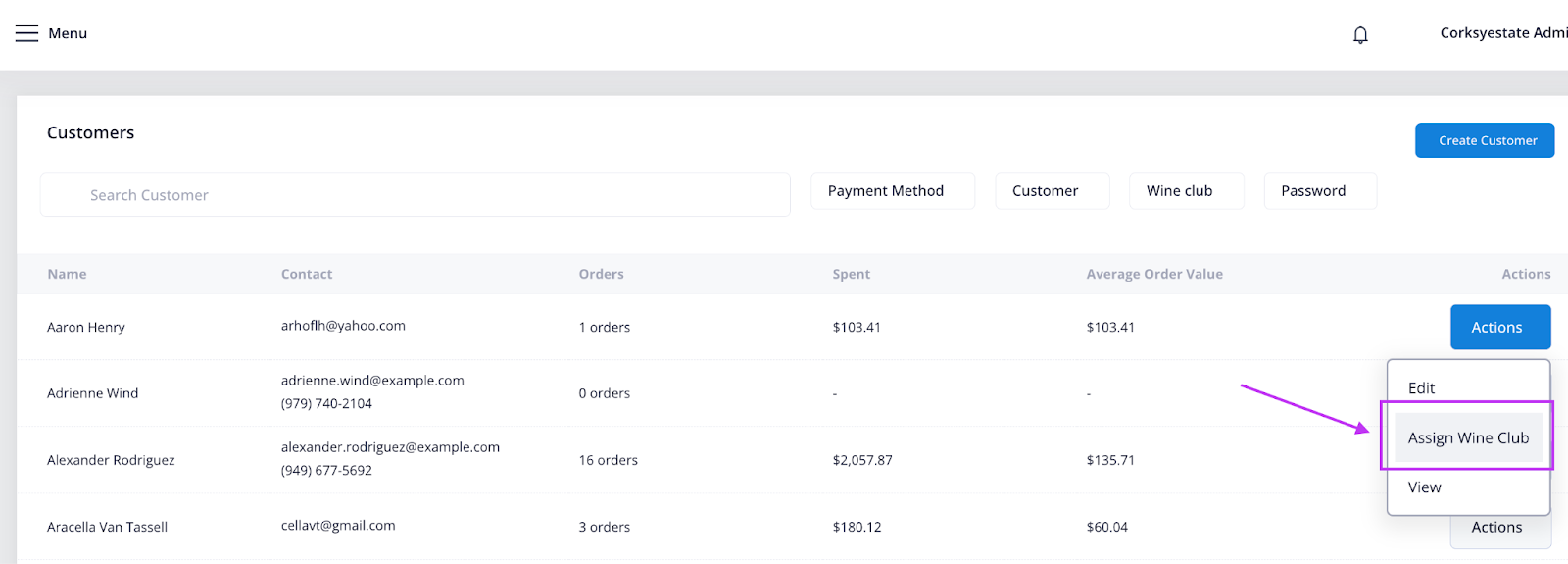Screen dimensions: 1568x564
Task: Open the hamburger Menu icon
Action: pos(27,33)
